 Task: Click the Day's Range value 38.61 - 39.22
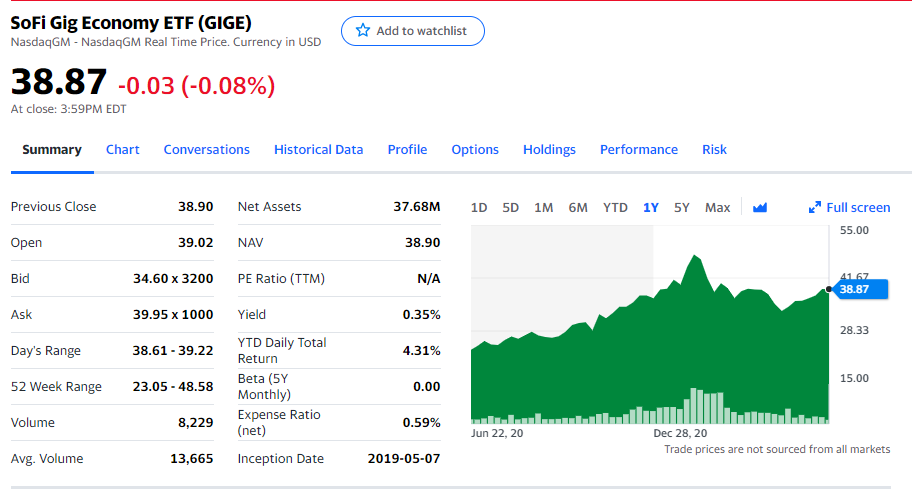[173, 351]
